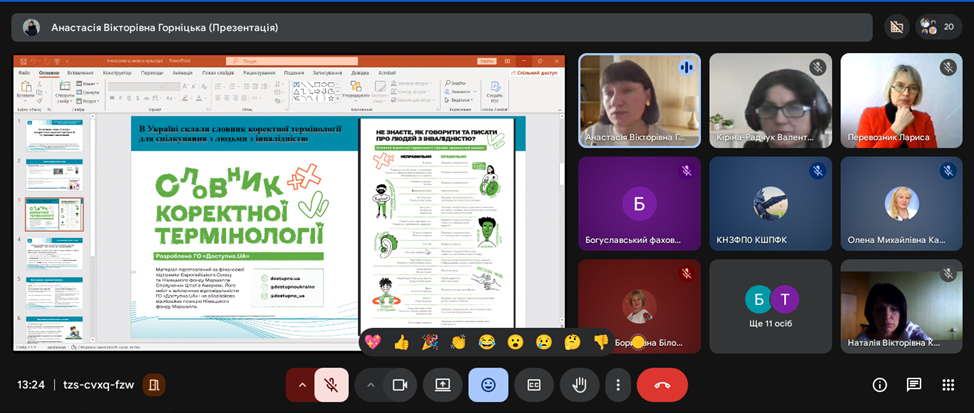Send the thinking face reaction

[571, 342]
